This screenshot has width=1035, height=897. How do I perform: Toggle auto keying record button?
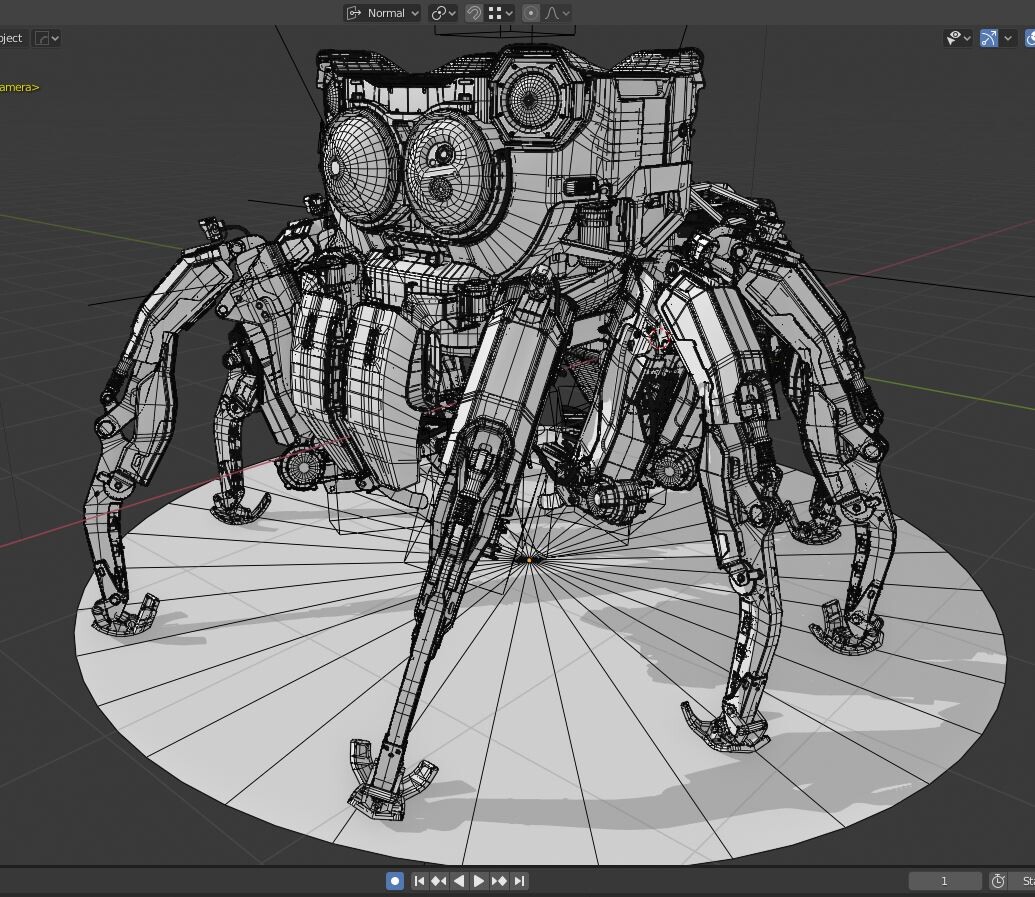coord(395,880)
